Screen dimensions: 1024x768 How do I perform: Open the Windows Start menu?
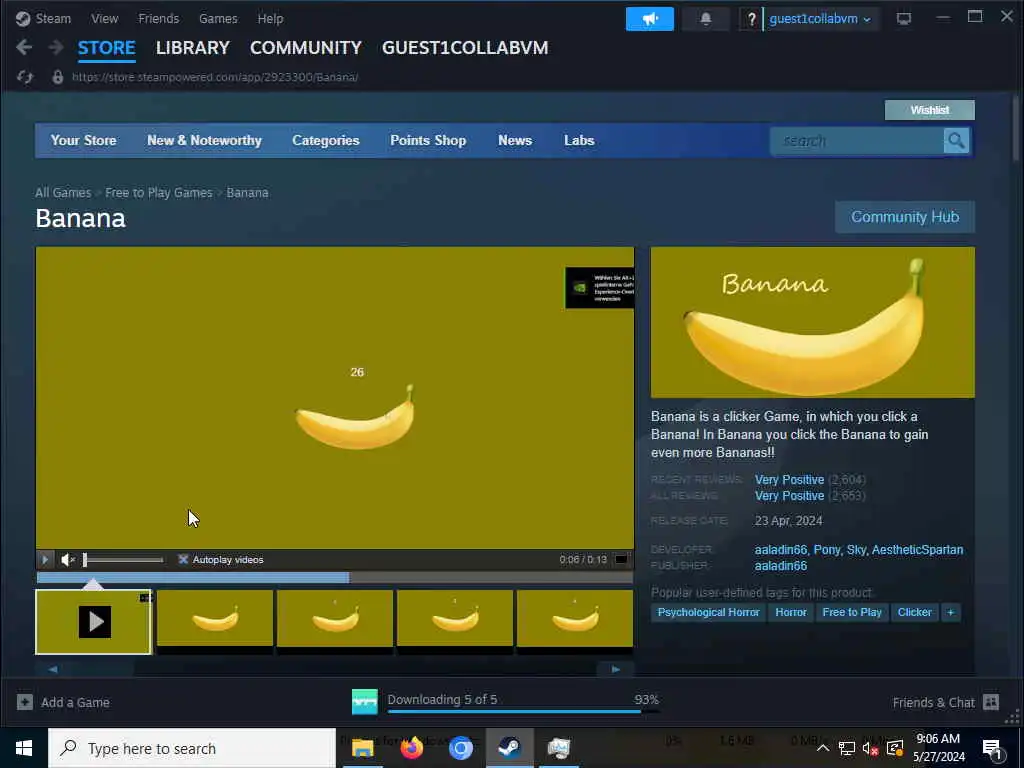click(24, 748)
